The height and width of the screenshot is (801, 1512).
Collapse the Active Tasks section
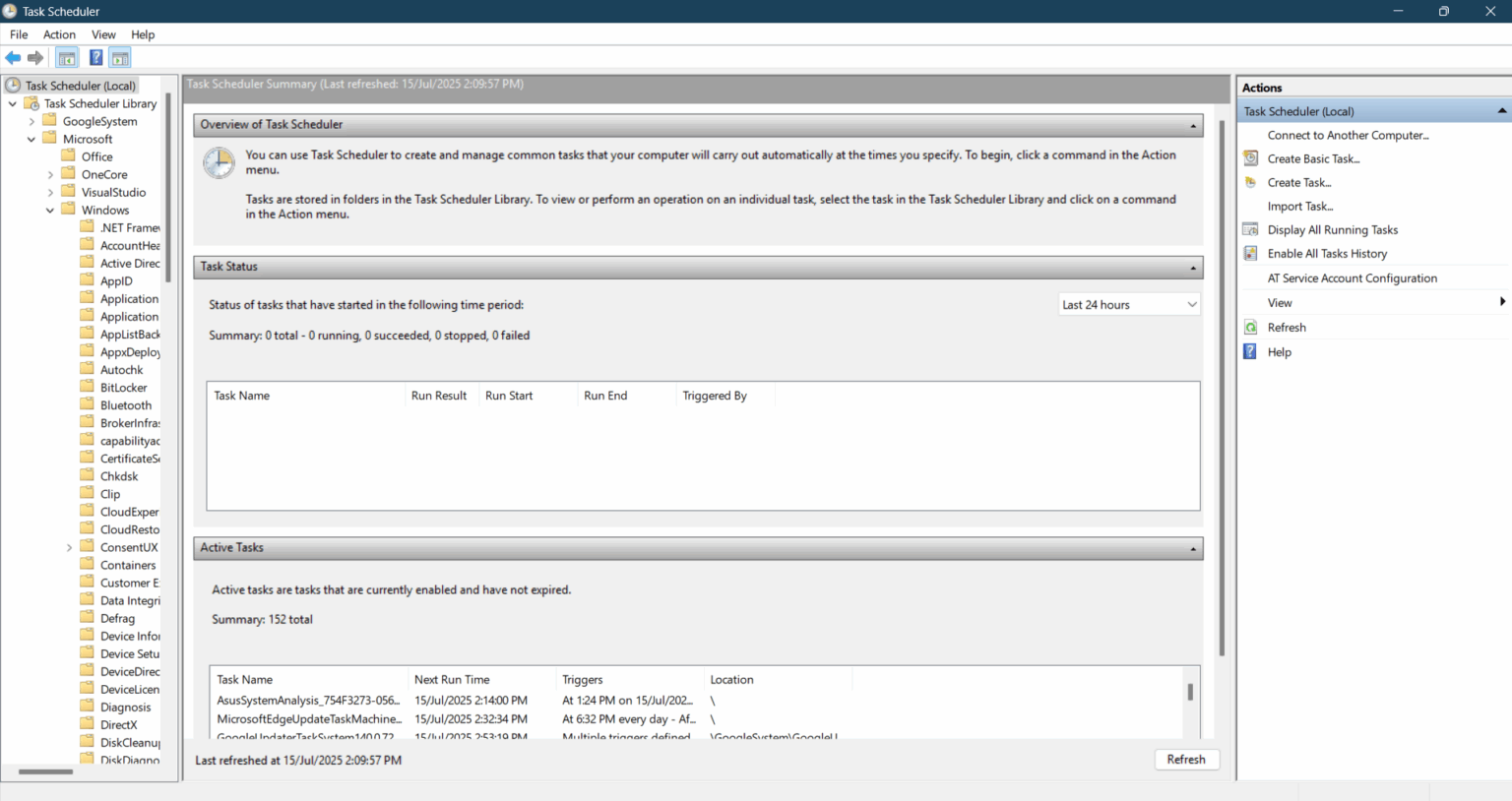click(1193, 549)
